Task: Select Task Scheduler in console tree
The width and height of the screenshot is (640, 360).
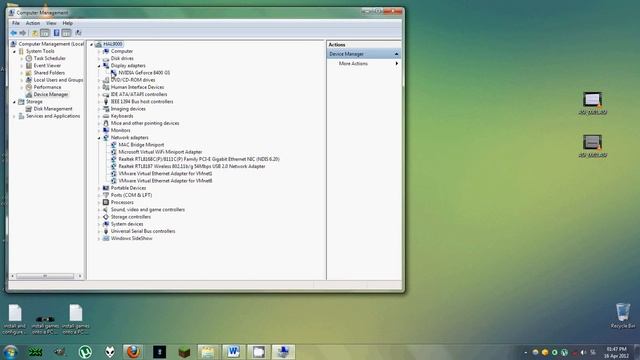Action: click(x=49, y=58)
